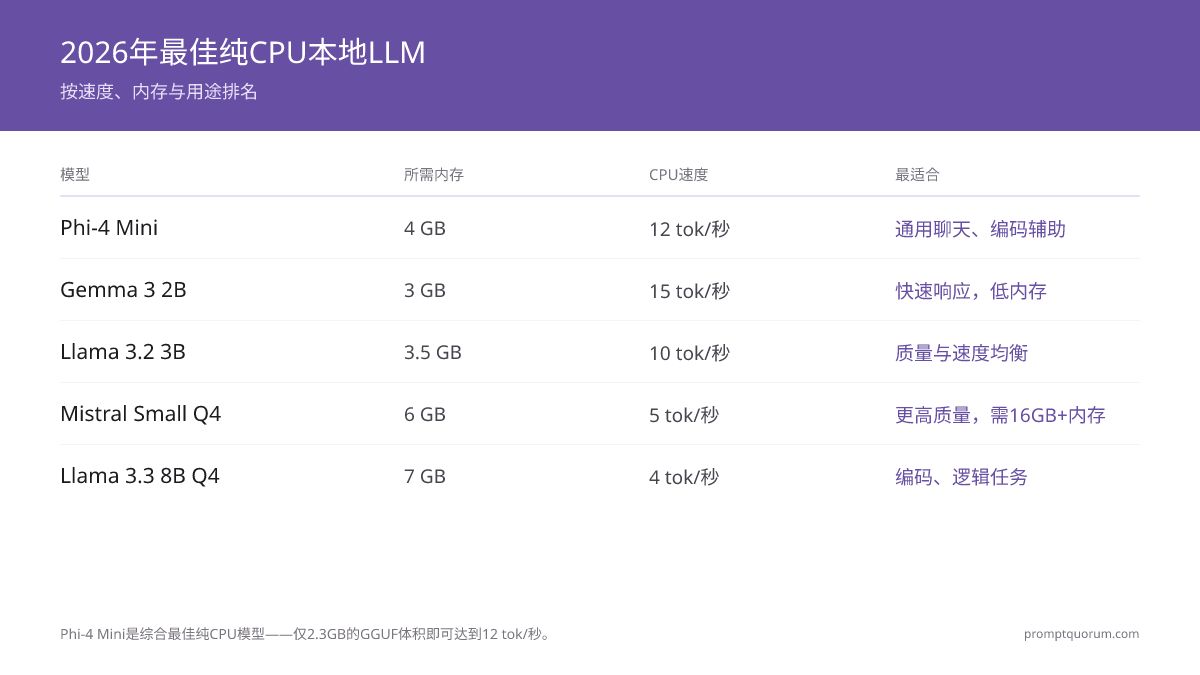The width and height of the screenshot is (1200, 675).
Task: Select the "3.5 GB" memory cell
Action: pyautogui.click(x=433, y=353)
